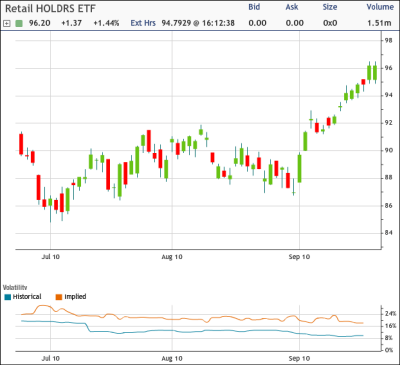
Task: Click the 90 price axis label
Action: click(388, 150)
